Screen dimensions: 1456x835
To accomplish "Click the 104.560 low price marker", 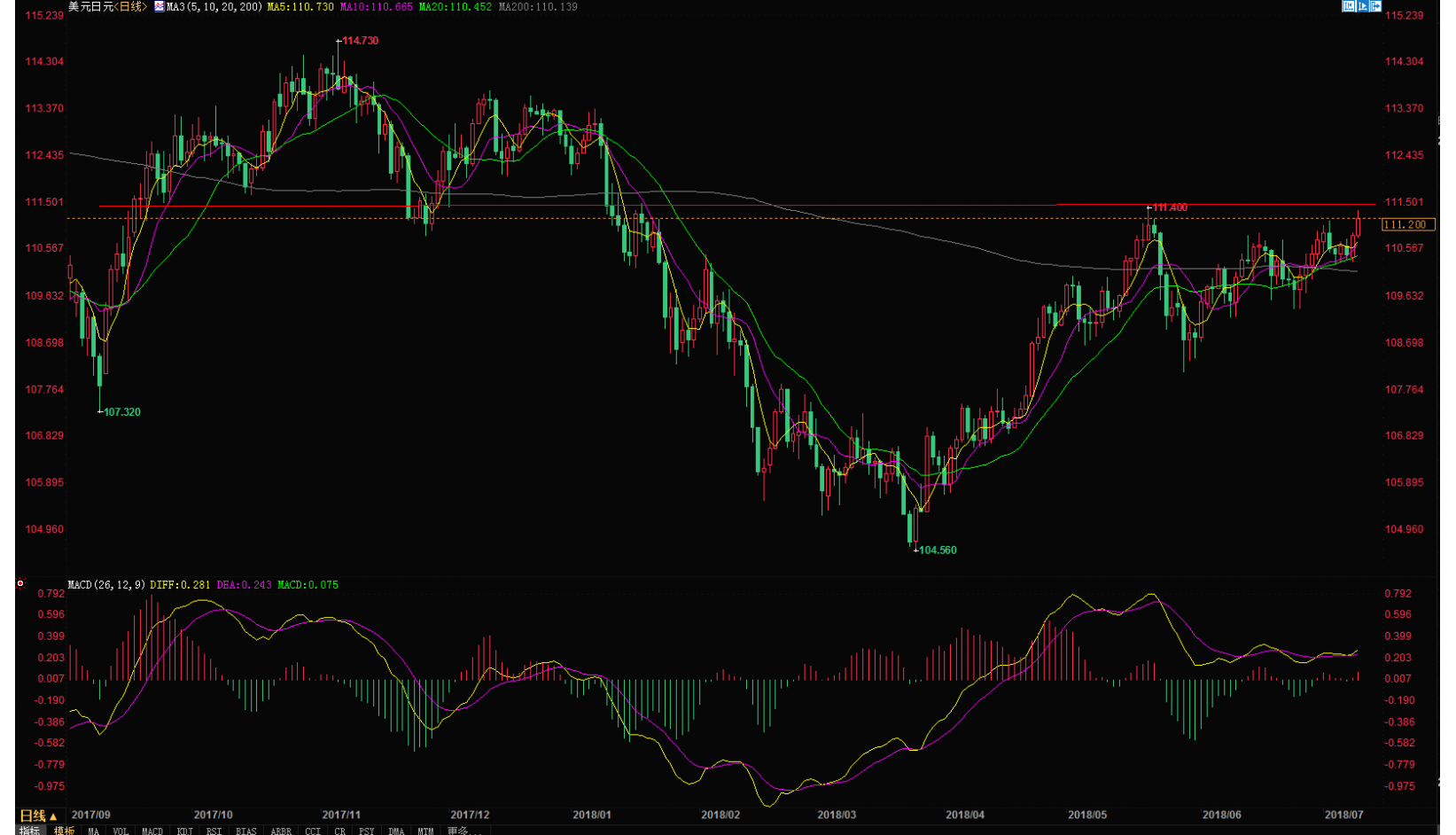I will tap(938, 550).
